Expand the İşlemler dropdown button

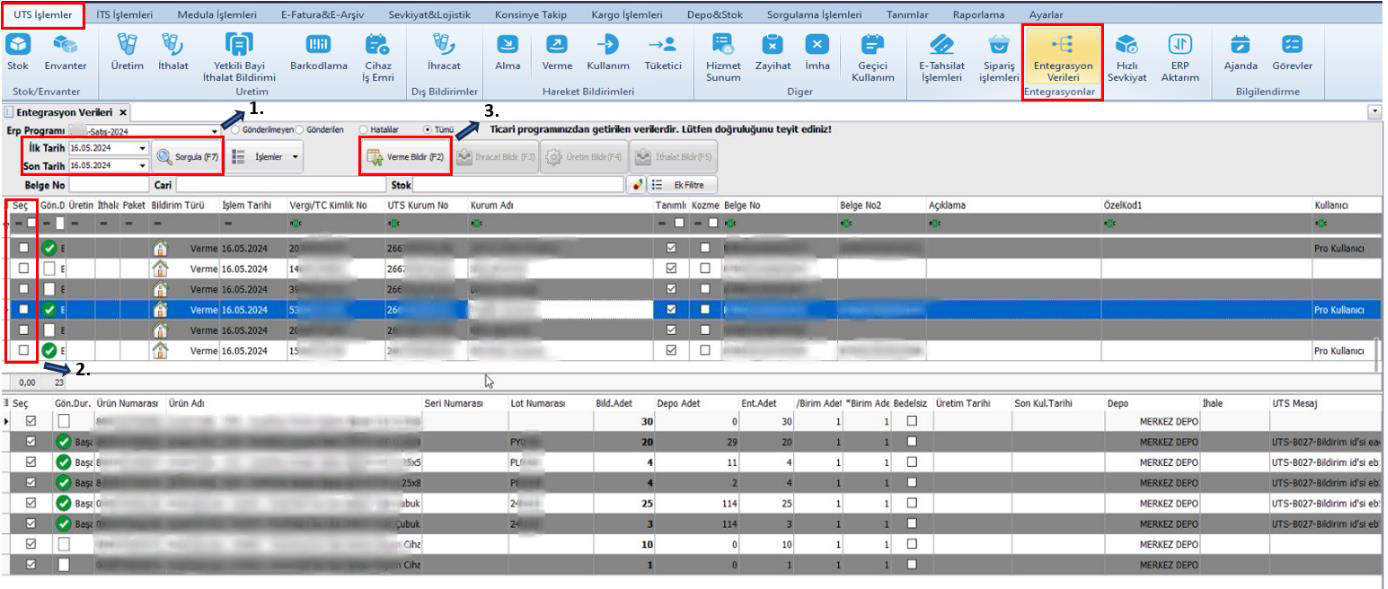pos(264,156)
